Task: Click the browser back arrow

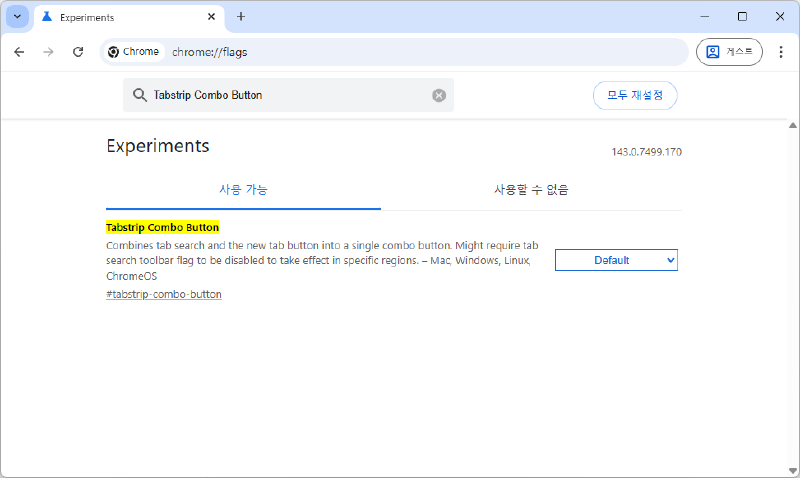Action: (19, 52)
